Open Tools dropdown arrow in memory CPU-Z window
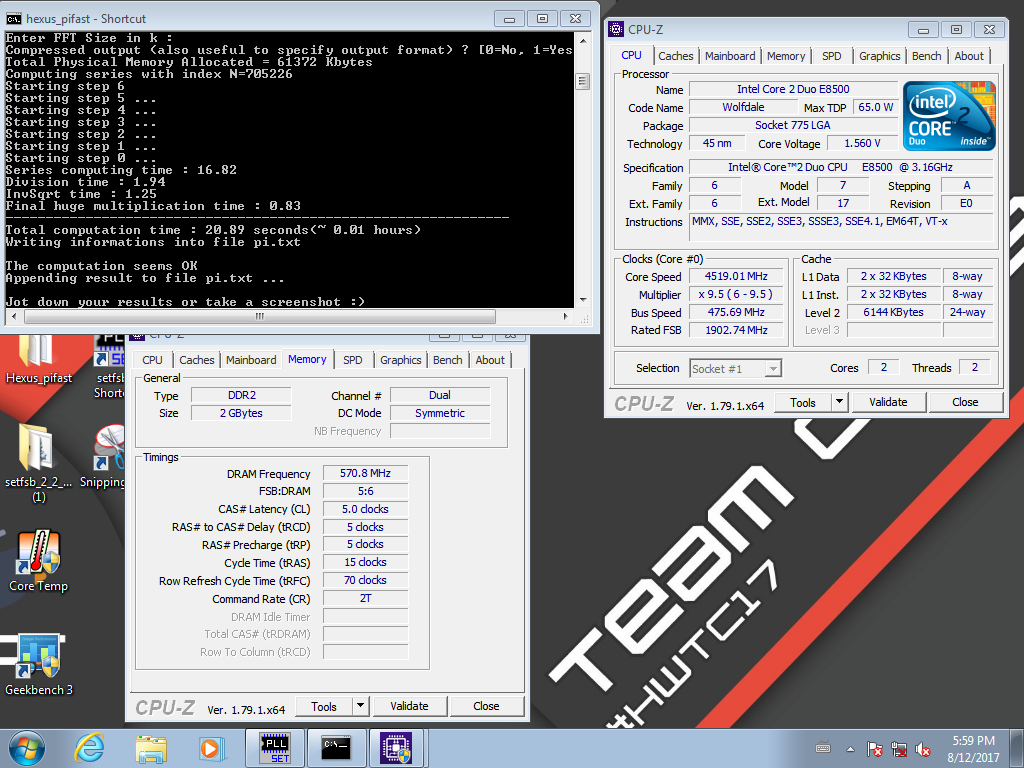1024x768 pixels. tap(360, 706)
